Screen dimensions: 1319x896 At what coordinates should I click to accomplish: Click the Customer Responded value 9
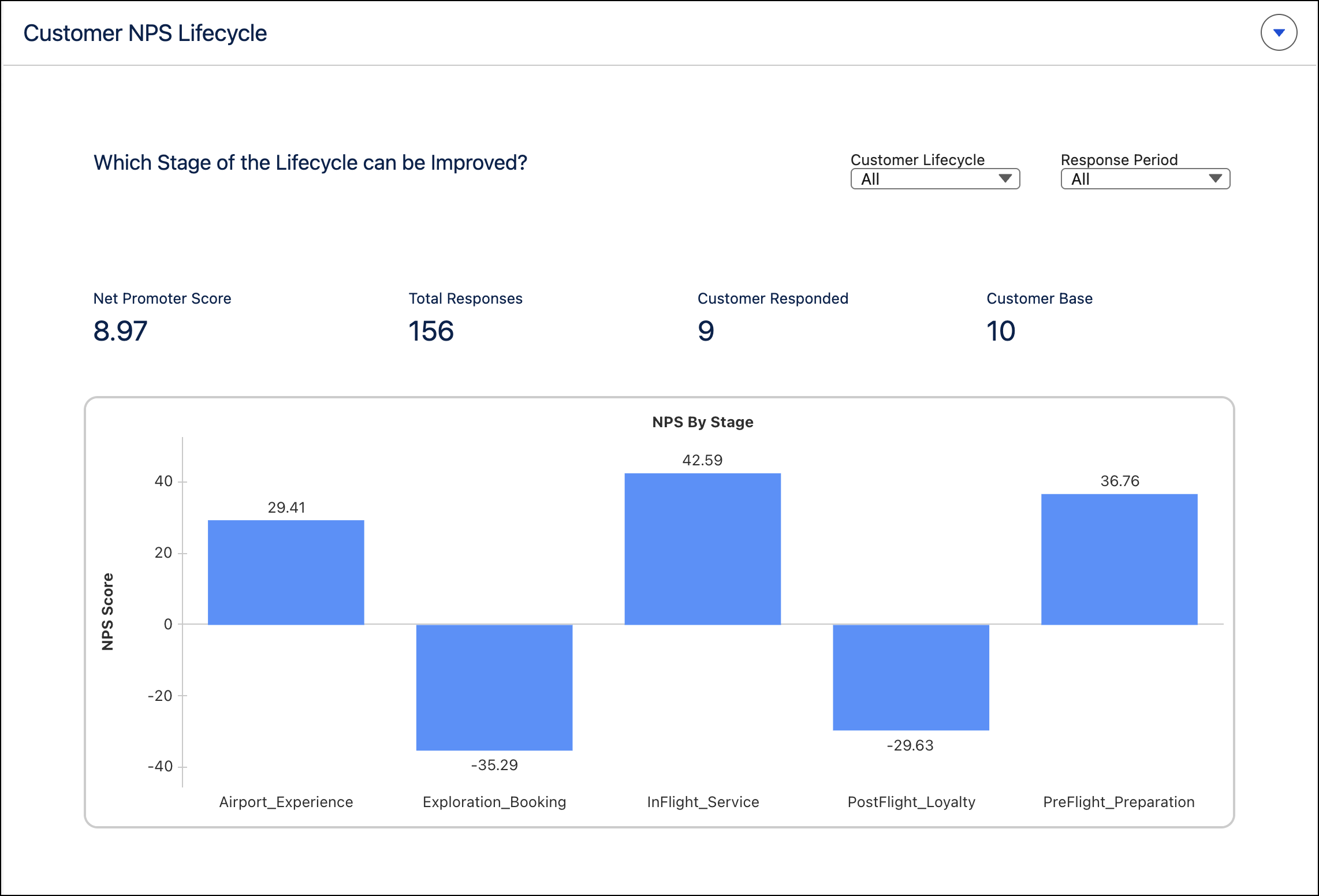pos(706,331)
